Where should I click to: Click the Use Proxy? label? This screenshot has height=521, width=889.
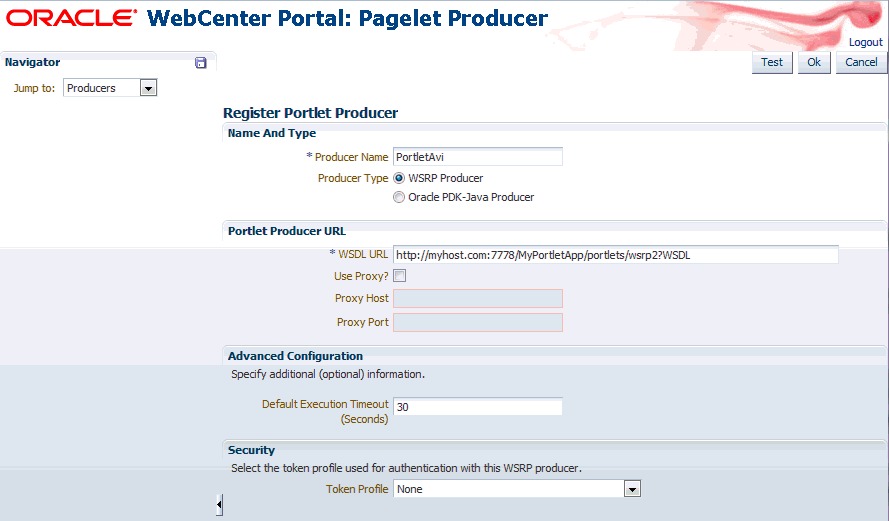click(x=361, y=276)
